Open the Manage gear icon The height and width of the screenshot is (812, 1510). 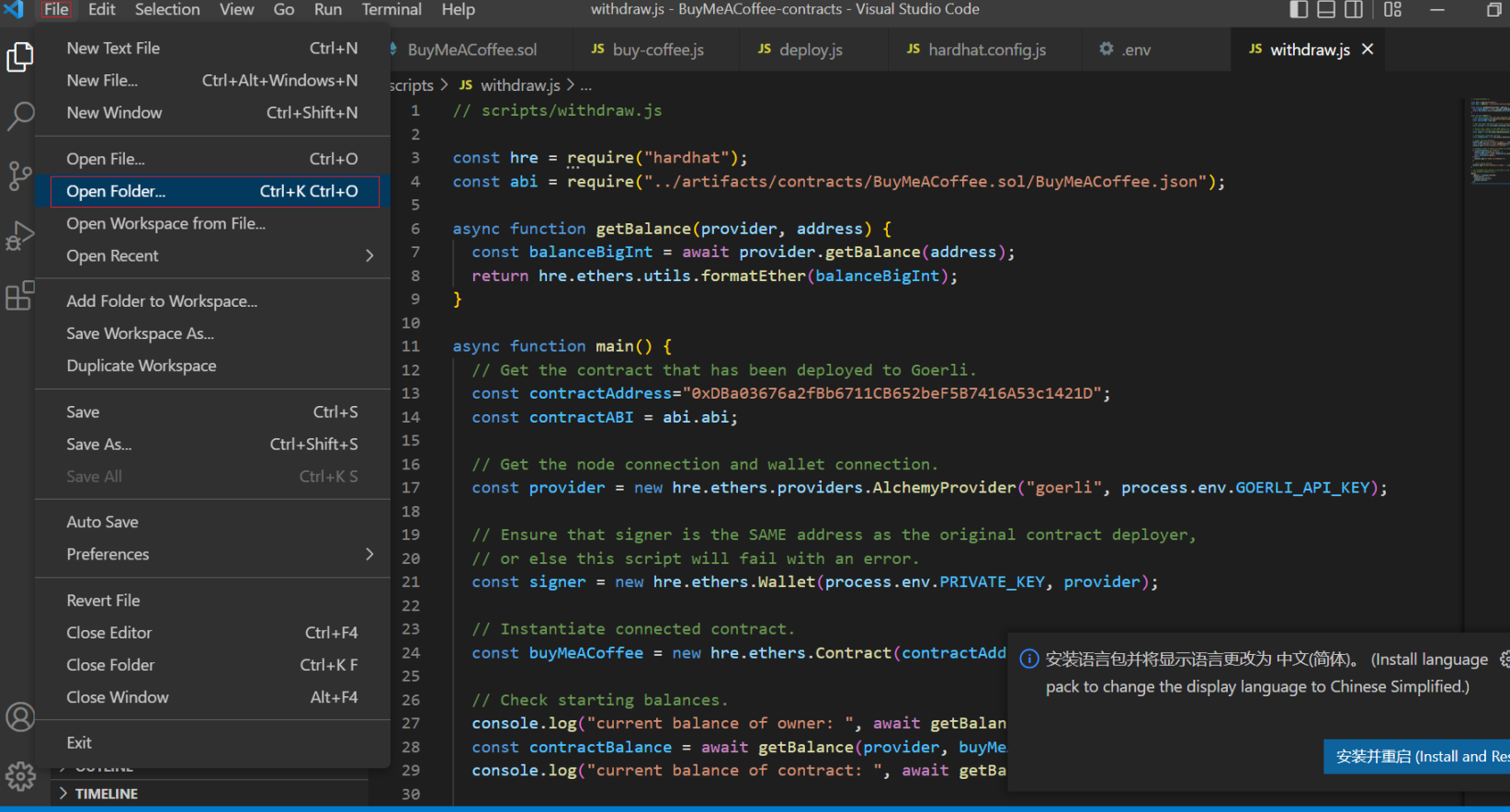pos(19,776)
